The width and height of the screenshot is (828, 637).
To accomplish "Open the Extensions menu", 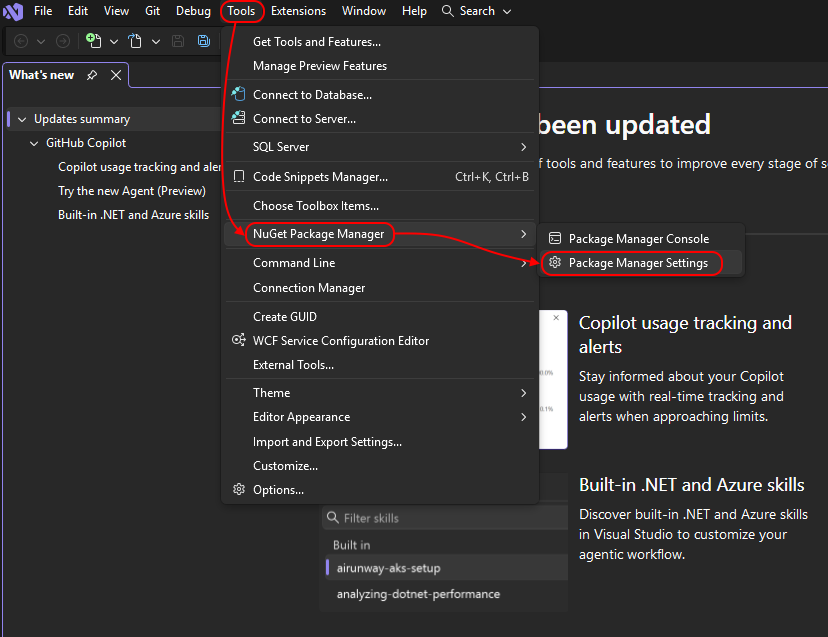I will [298, 11].
